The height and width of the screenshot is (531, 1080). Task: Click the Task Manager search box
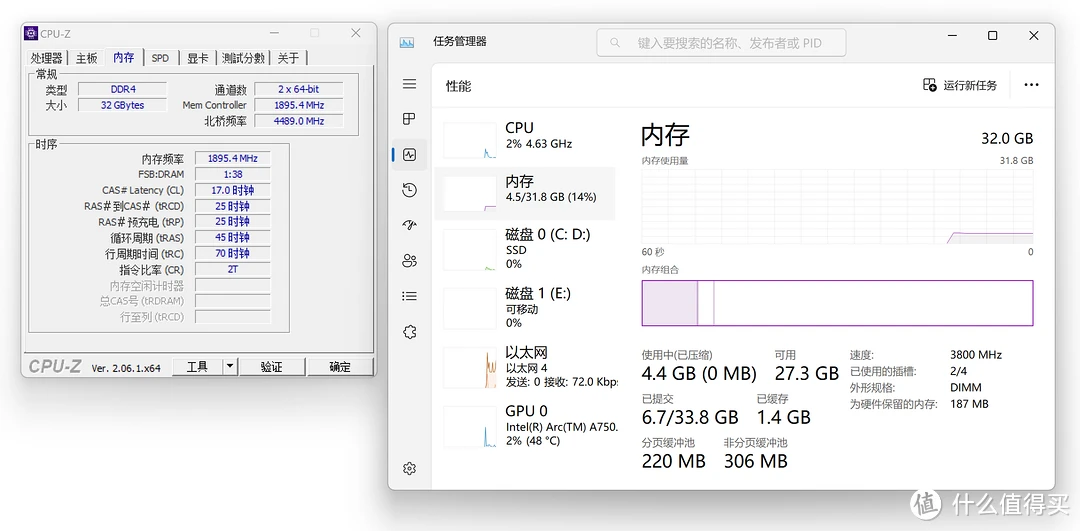point(721,43)
